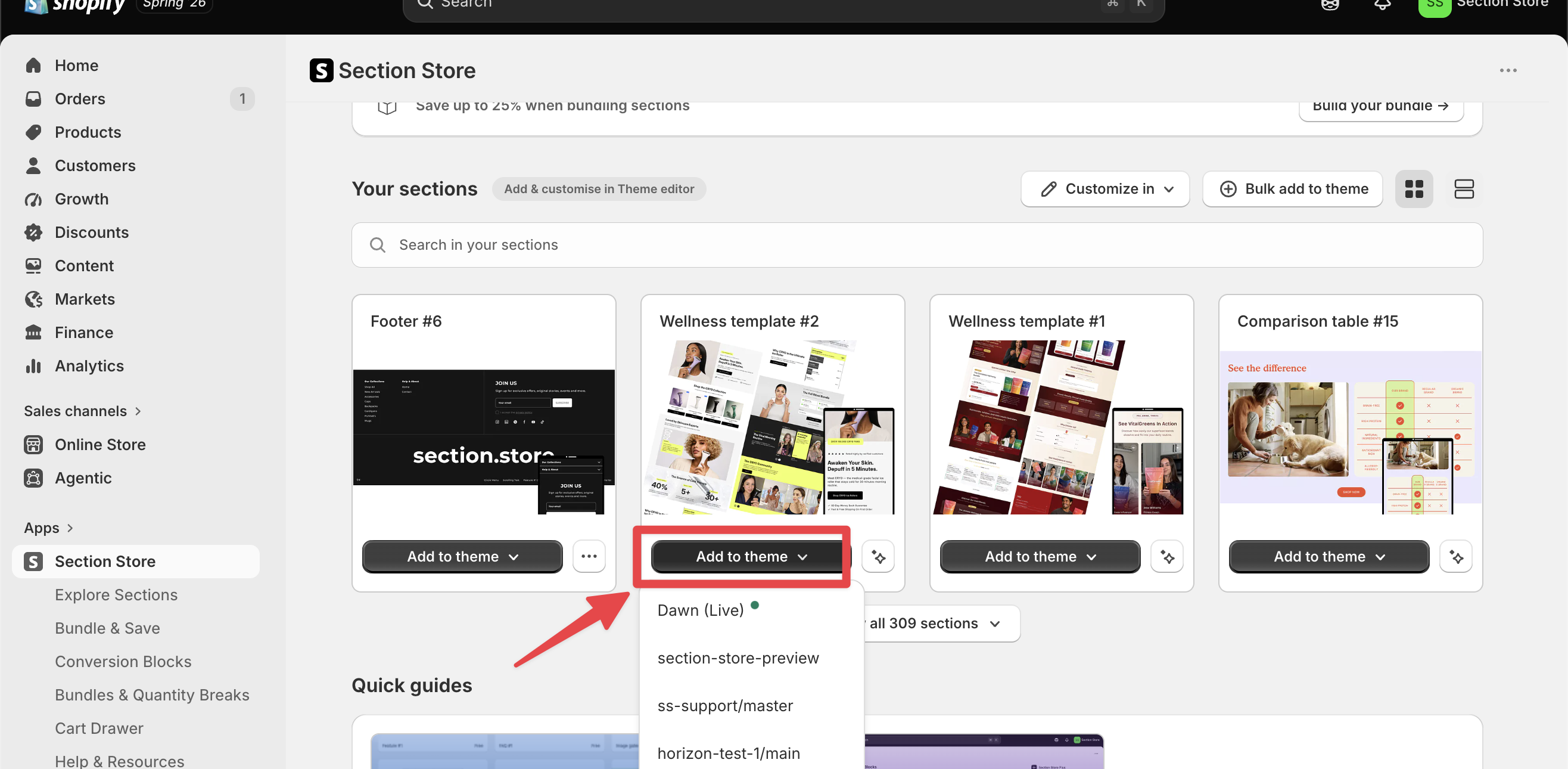Click the Finance bank icon
This screenshot has height=769, width=1568.
point(33,333)
